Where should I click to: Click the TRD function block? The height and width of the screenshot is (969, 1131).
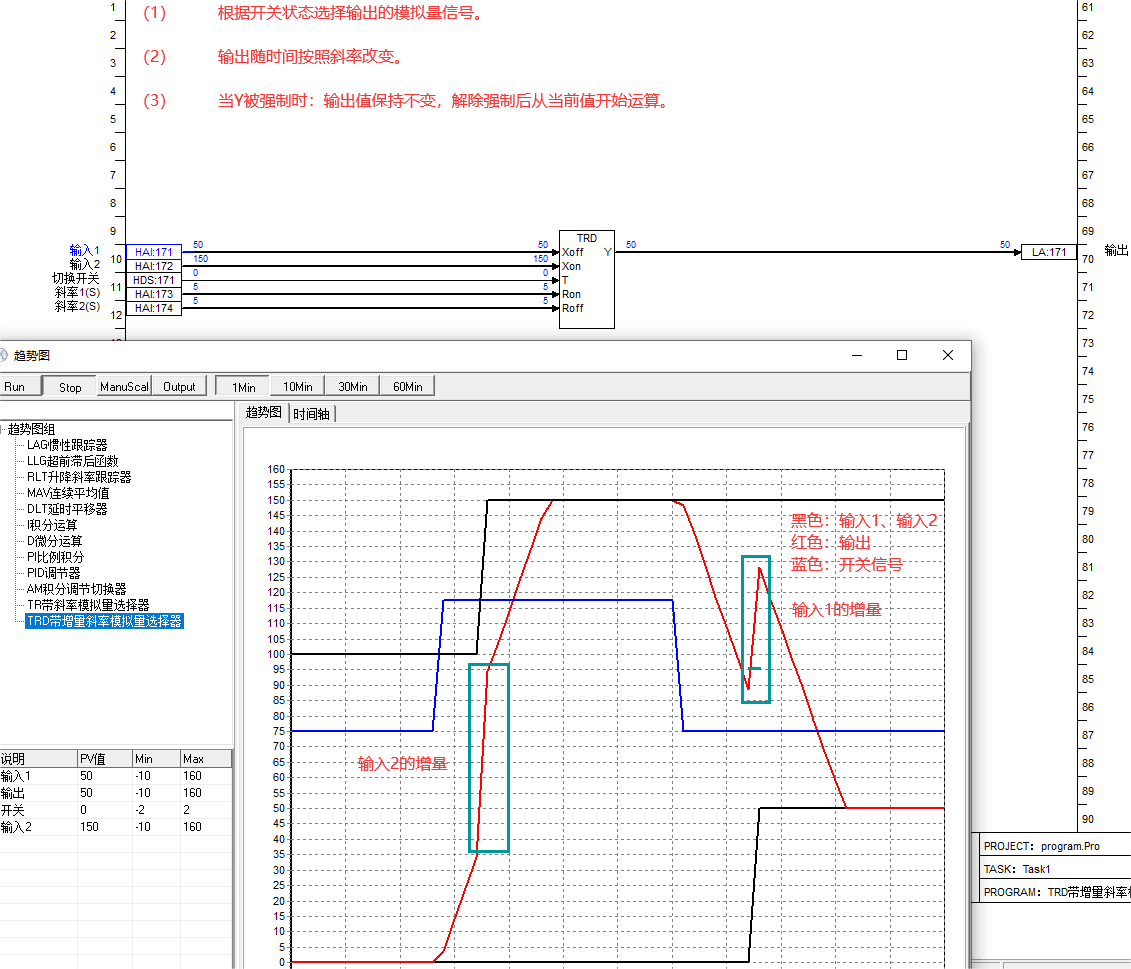(x=586, y=279)
